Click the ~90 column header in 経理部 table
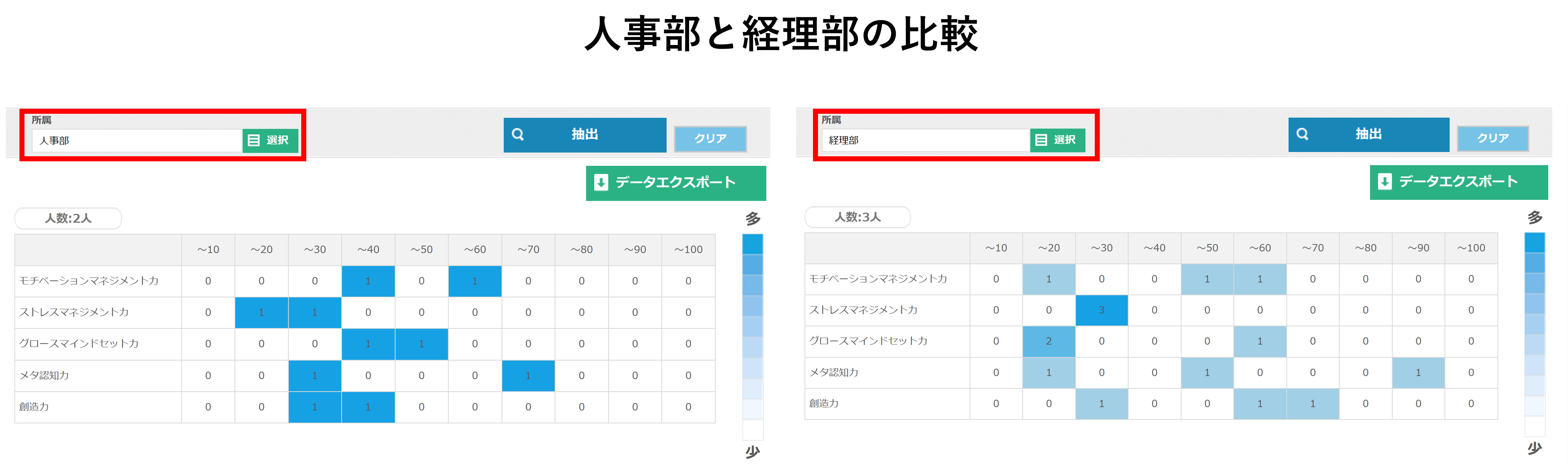 pyautogui.click(x=1418, y=248)
